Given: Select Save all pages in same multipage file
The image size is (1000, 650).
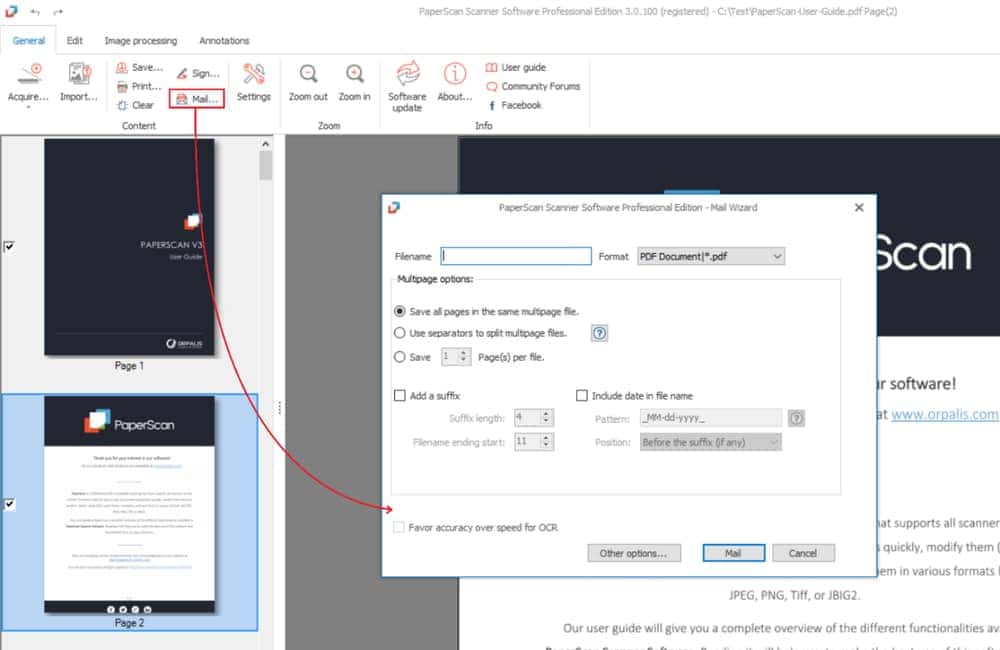Looking at the screenshot, I should click(400, 311).
